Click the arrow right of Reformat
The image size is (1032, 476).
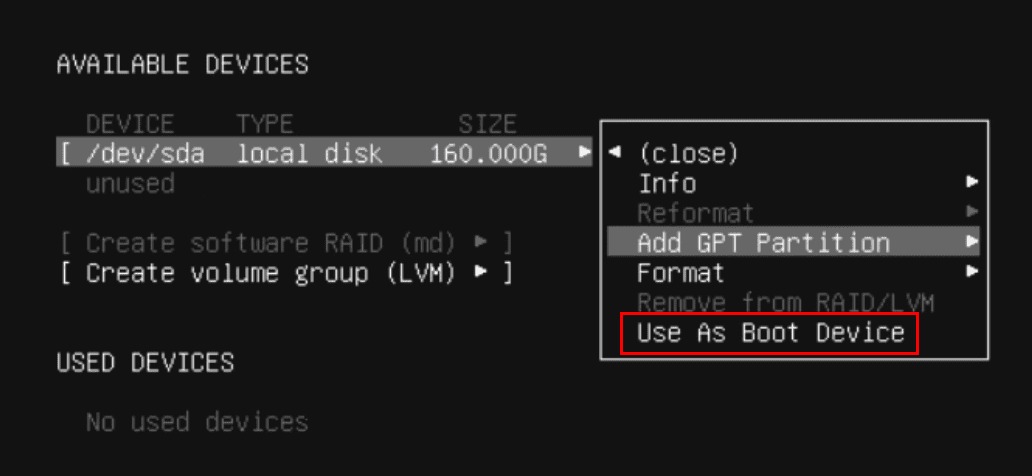coord(971,212)
